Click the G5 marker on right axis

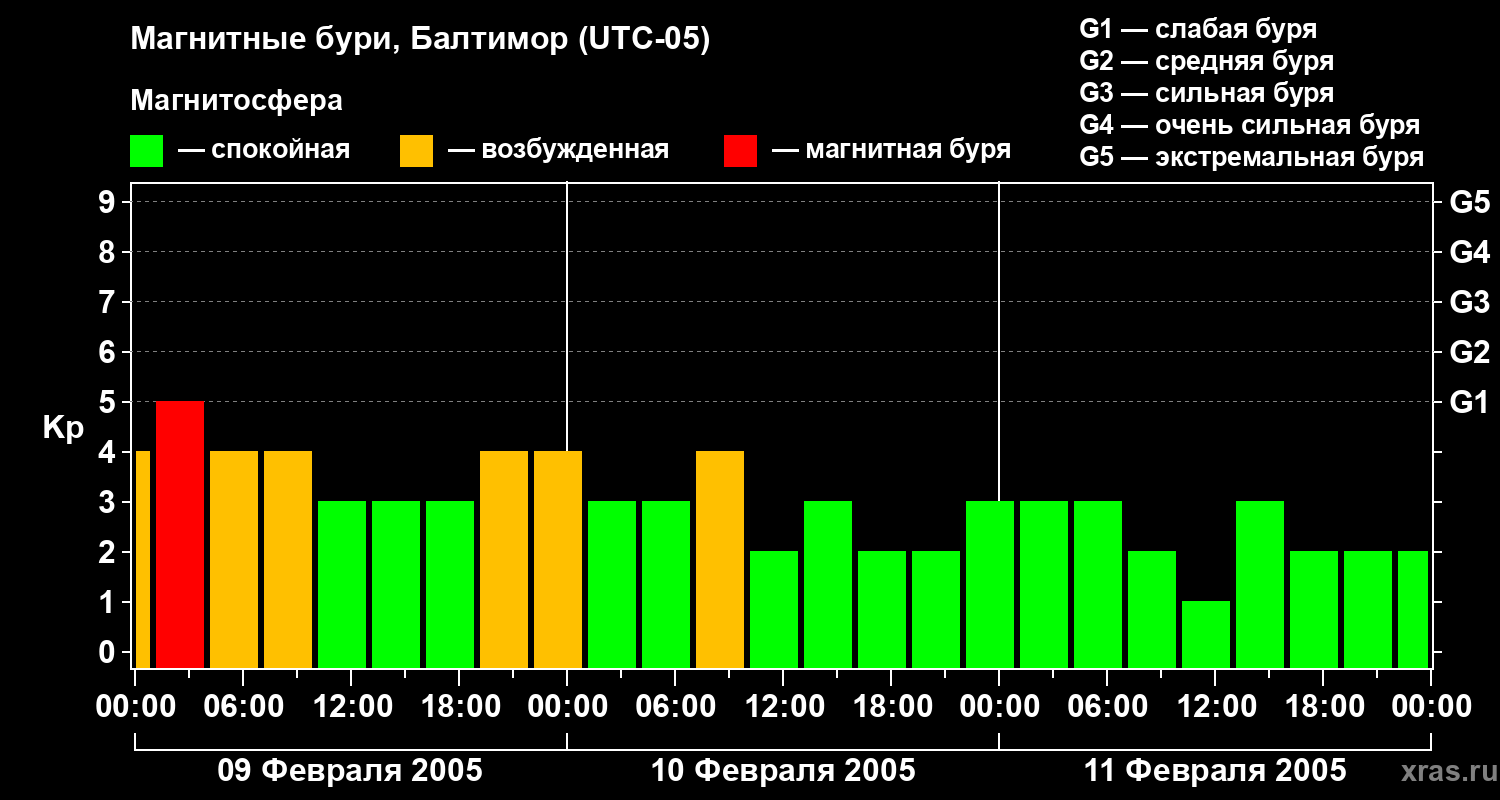click(1469, 202)
